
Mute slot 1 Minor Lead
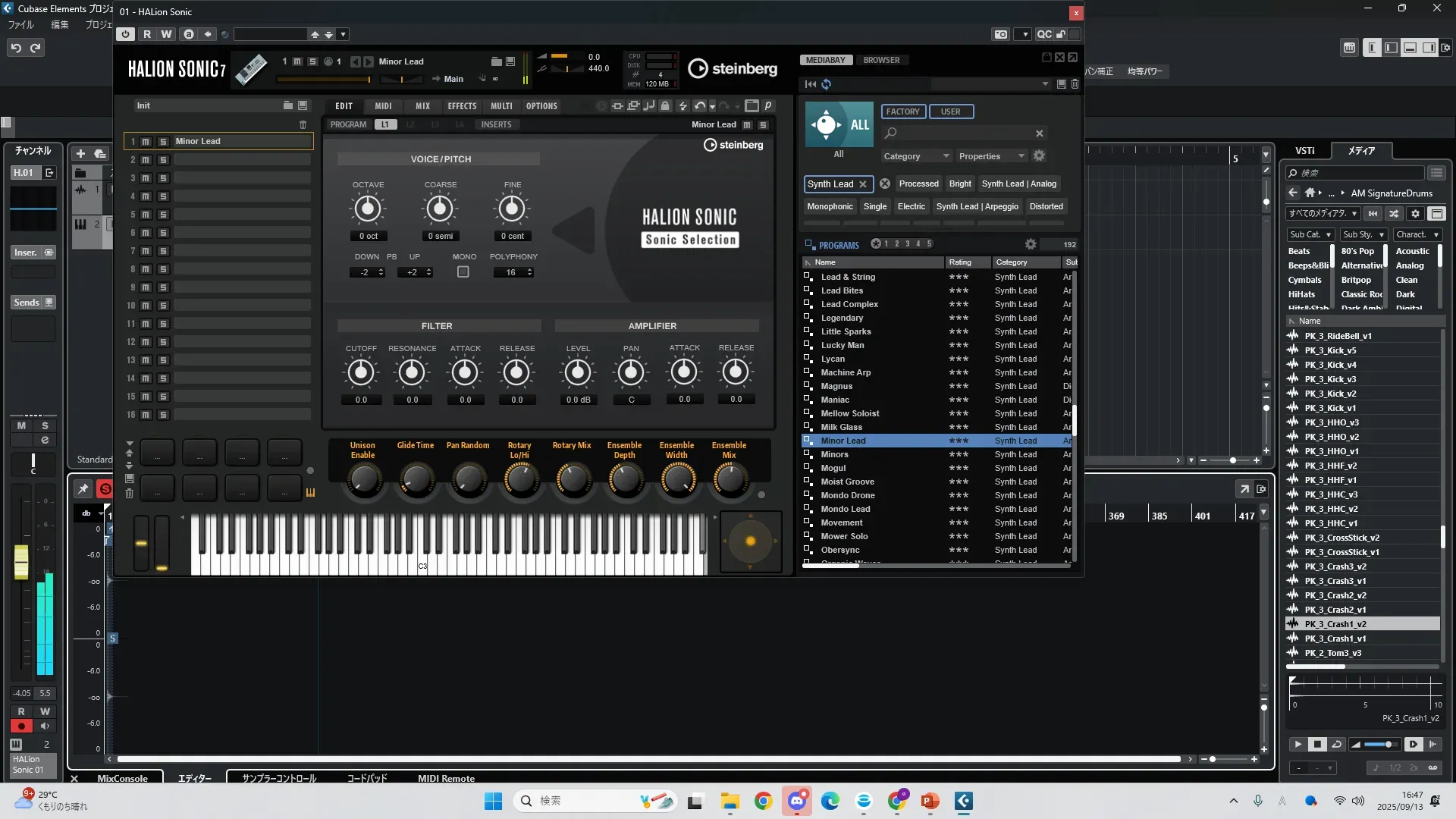click(146, 142)
